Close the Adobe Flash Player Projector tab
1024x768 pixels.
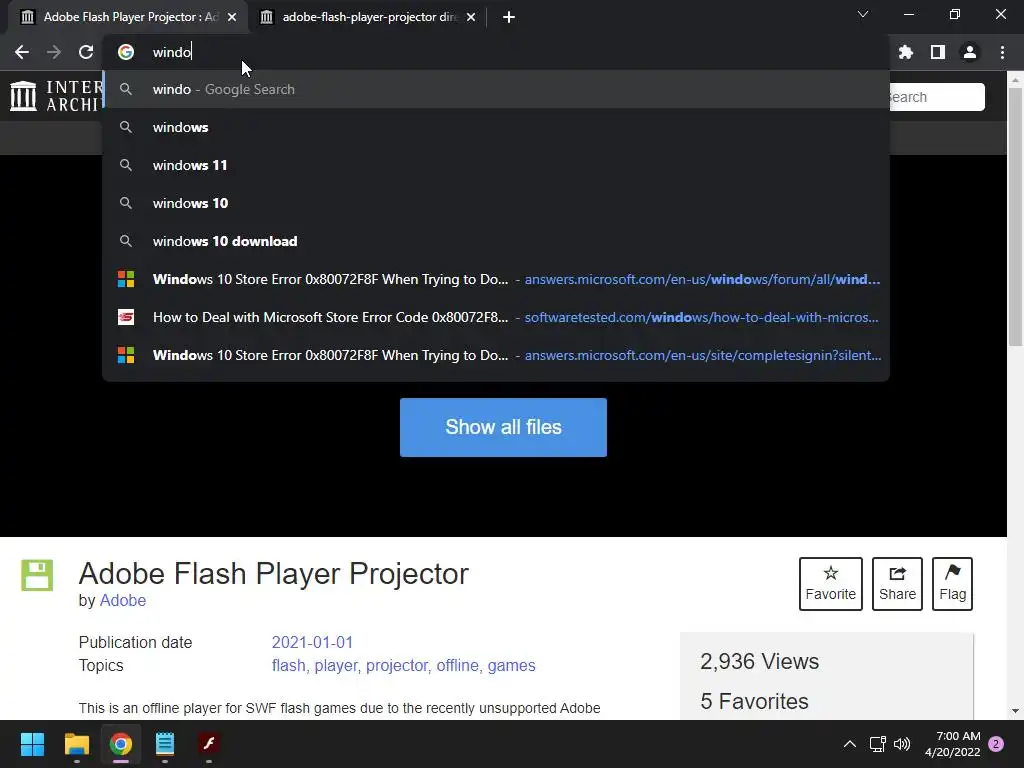232,17
